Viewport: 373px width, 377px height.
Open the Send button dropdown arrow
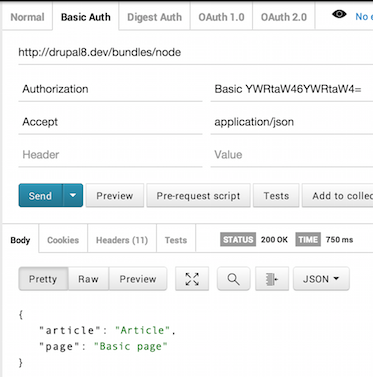coord(73,195)
